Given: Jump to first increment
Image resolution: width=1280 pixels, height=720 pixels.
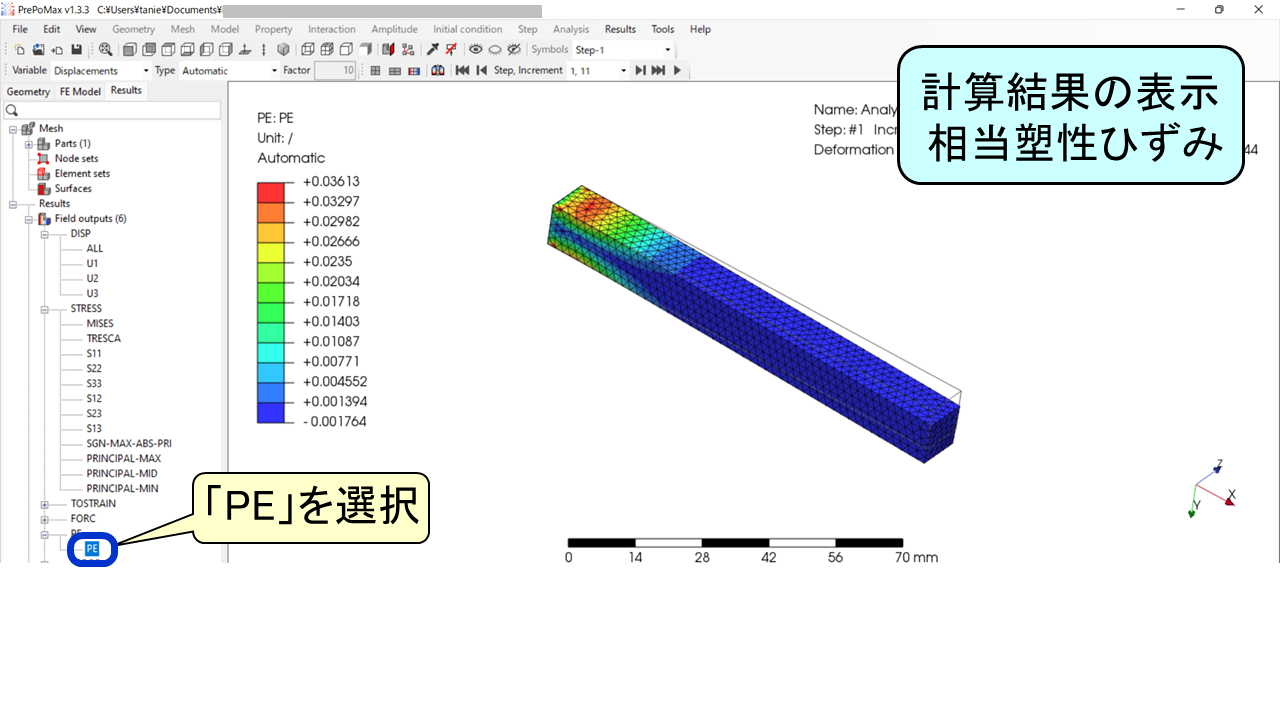Looking at the screenshot, I should coord(462,71).
